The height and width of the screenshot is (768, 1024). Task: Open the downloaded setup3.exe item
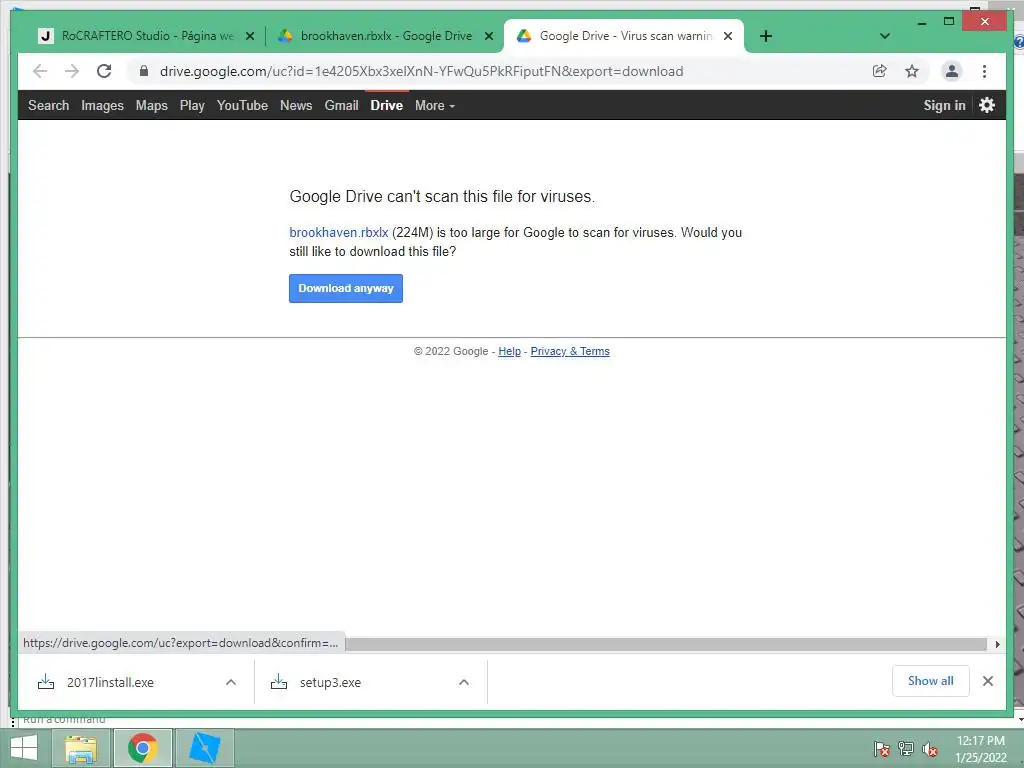330,682
